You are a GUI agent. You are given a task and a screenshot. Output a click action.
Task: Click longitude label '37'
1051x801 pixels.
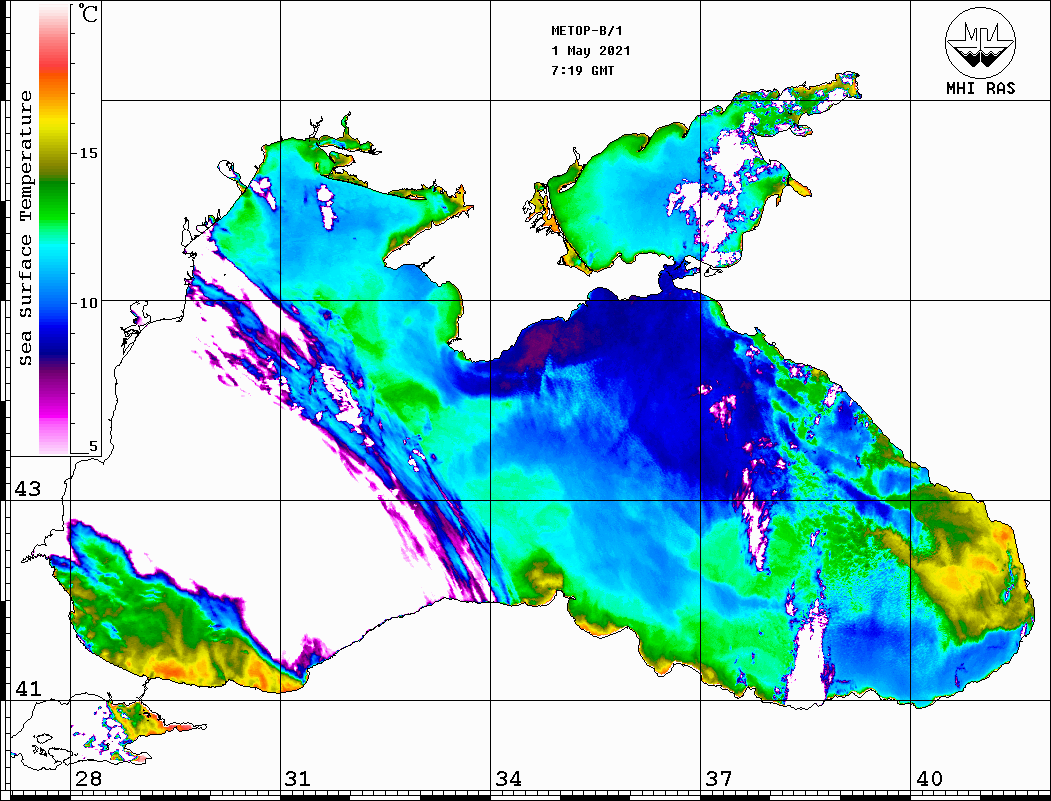click(x=719, y=778)
